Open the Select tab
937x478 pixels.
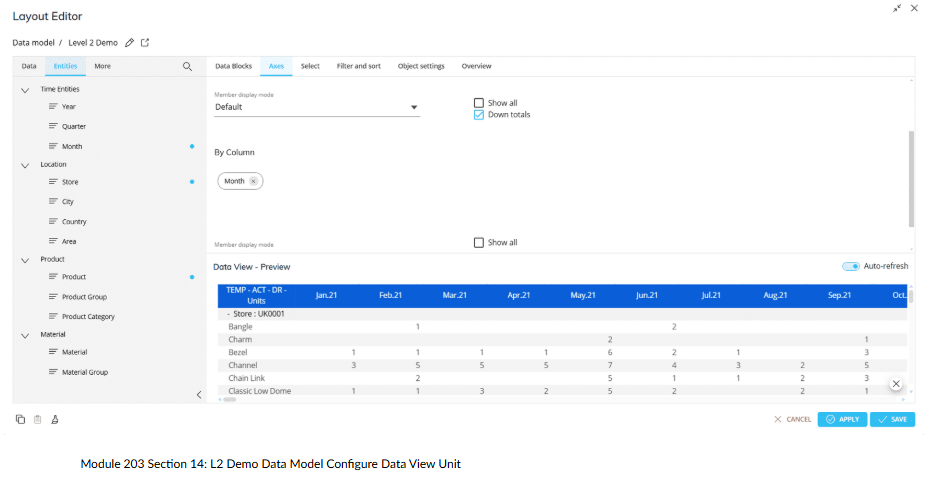coord(310,66)
